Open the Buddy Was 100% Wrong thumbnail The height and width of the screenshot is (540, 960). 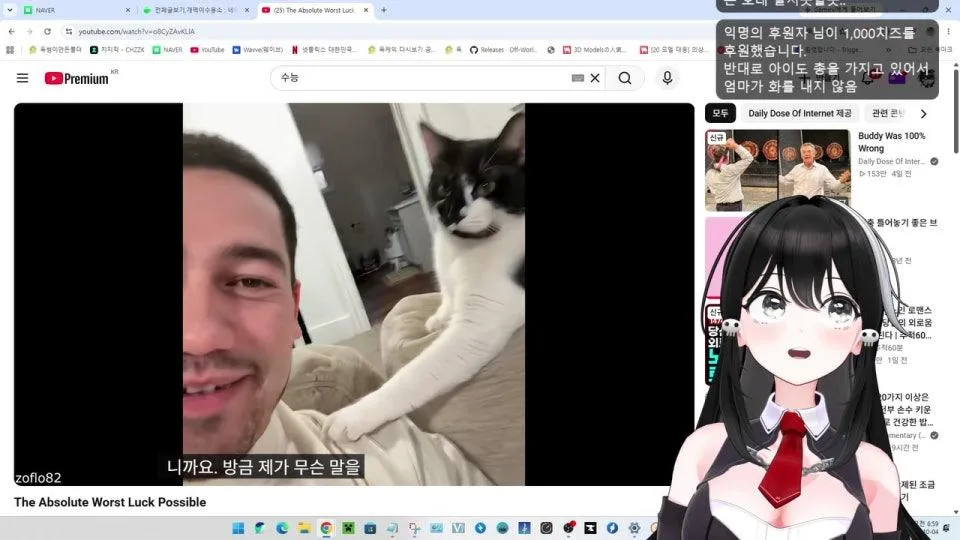tap(778, 170)
